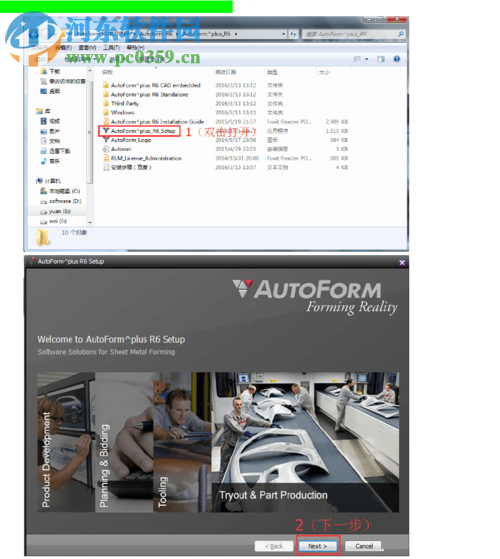Select the Third Party folder
500x559 pixels.
125,103
